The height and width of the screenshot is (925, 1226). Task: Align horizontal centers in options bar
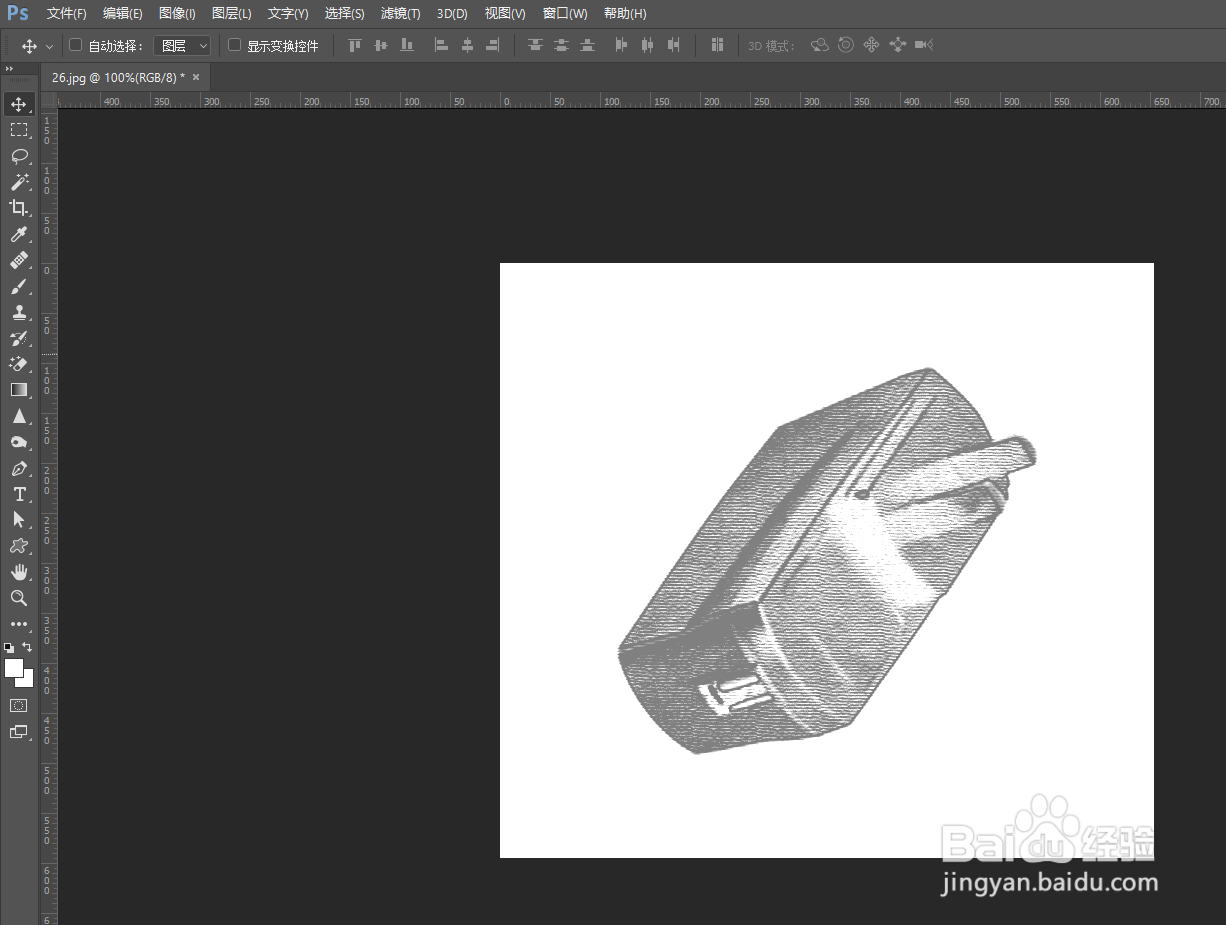467,45
